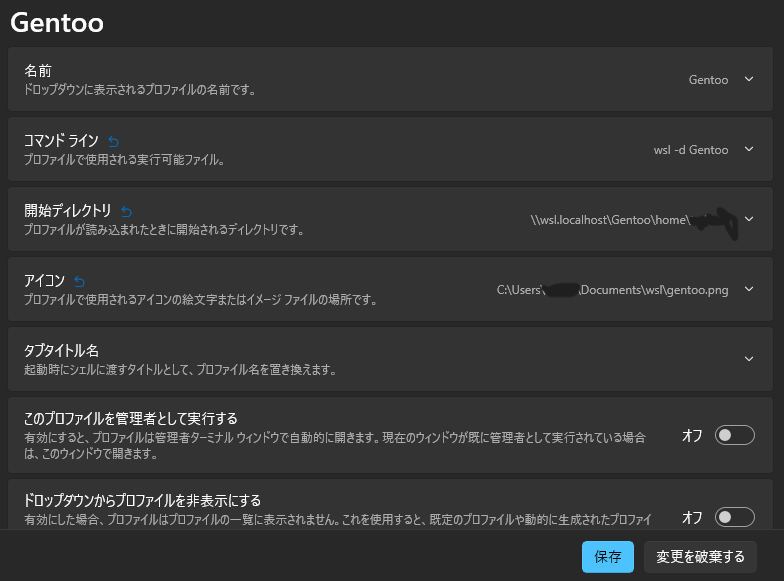Select the gentoo.png icon path value
Screen dimensions: 784x581
point(612,290)
